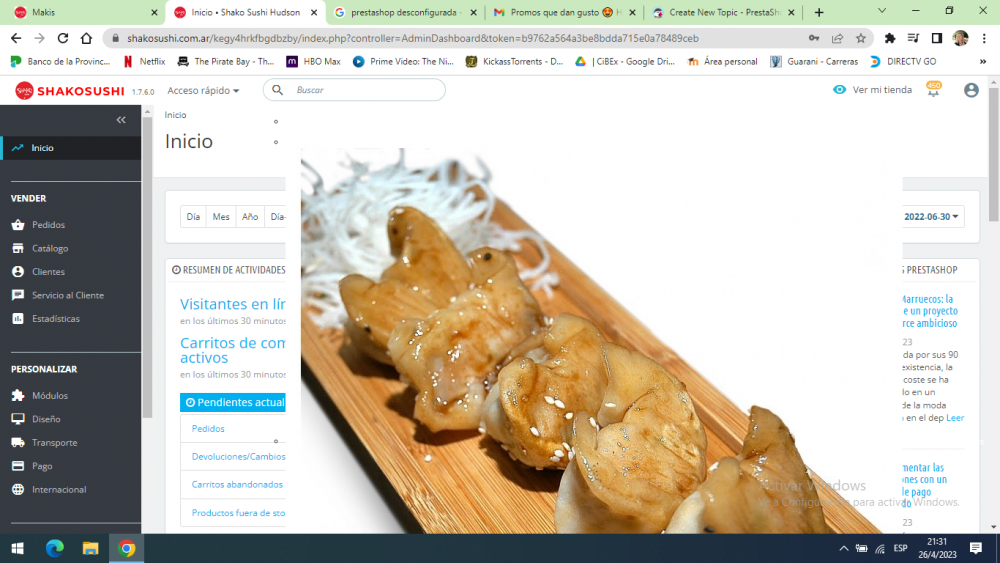
Task: Open Servicio al Cliente section
Action: coord(70,295)
